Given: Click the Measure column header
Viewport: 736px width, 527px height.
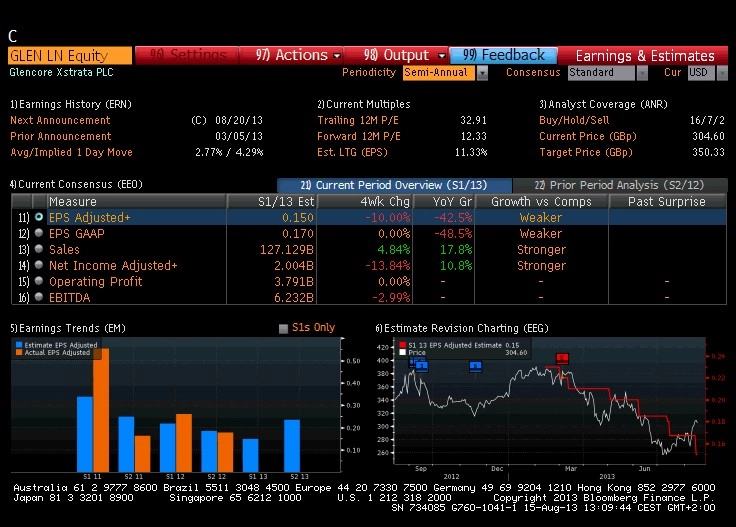Looking at the screenshot, I should click(137, 202).
